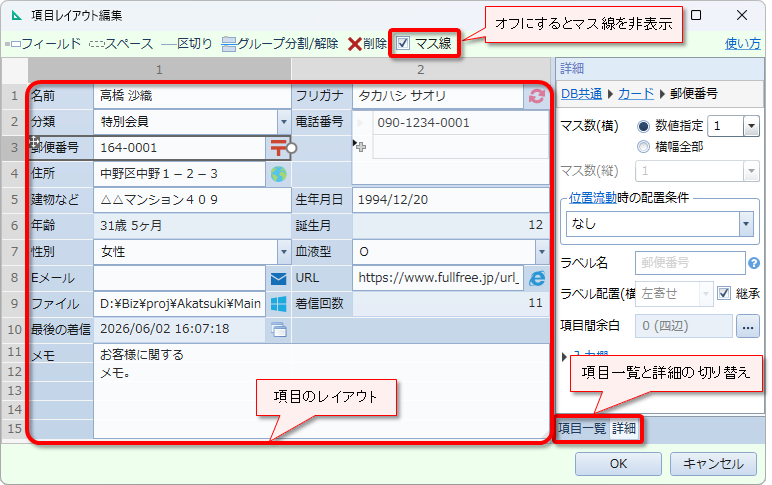The image size is (772, 485).
Task: Open the 血液型 dropdown arrow
Action: coord(542,252)
